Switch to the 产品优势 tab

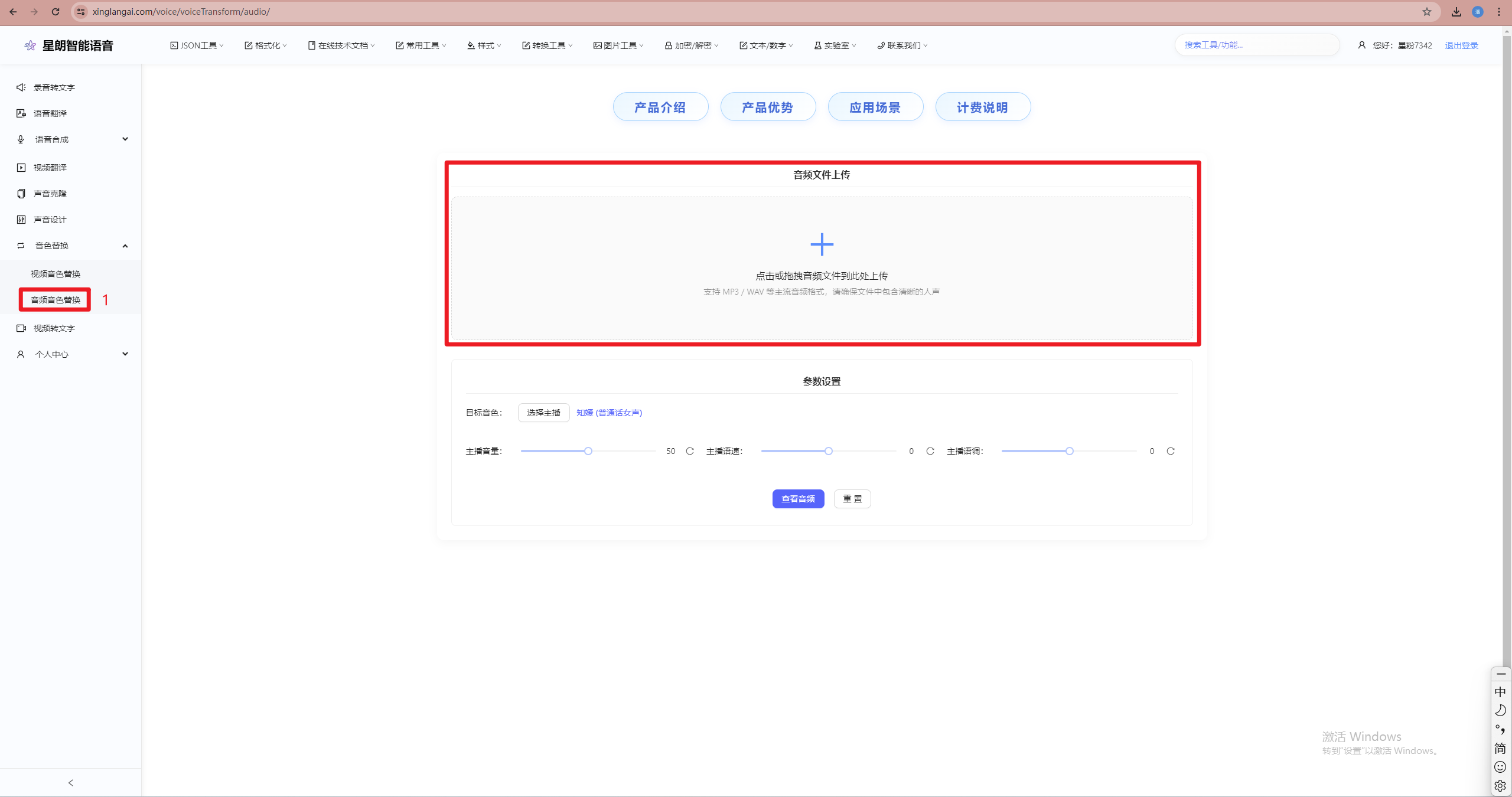click(x=768, y=107)
